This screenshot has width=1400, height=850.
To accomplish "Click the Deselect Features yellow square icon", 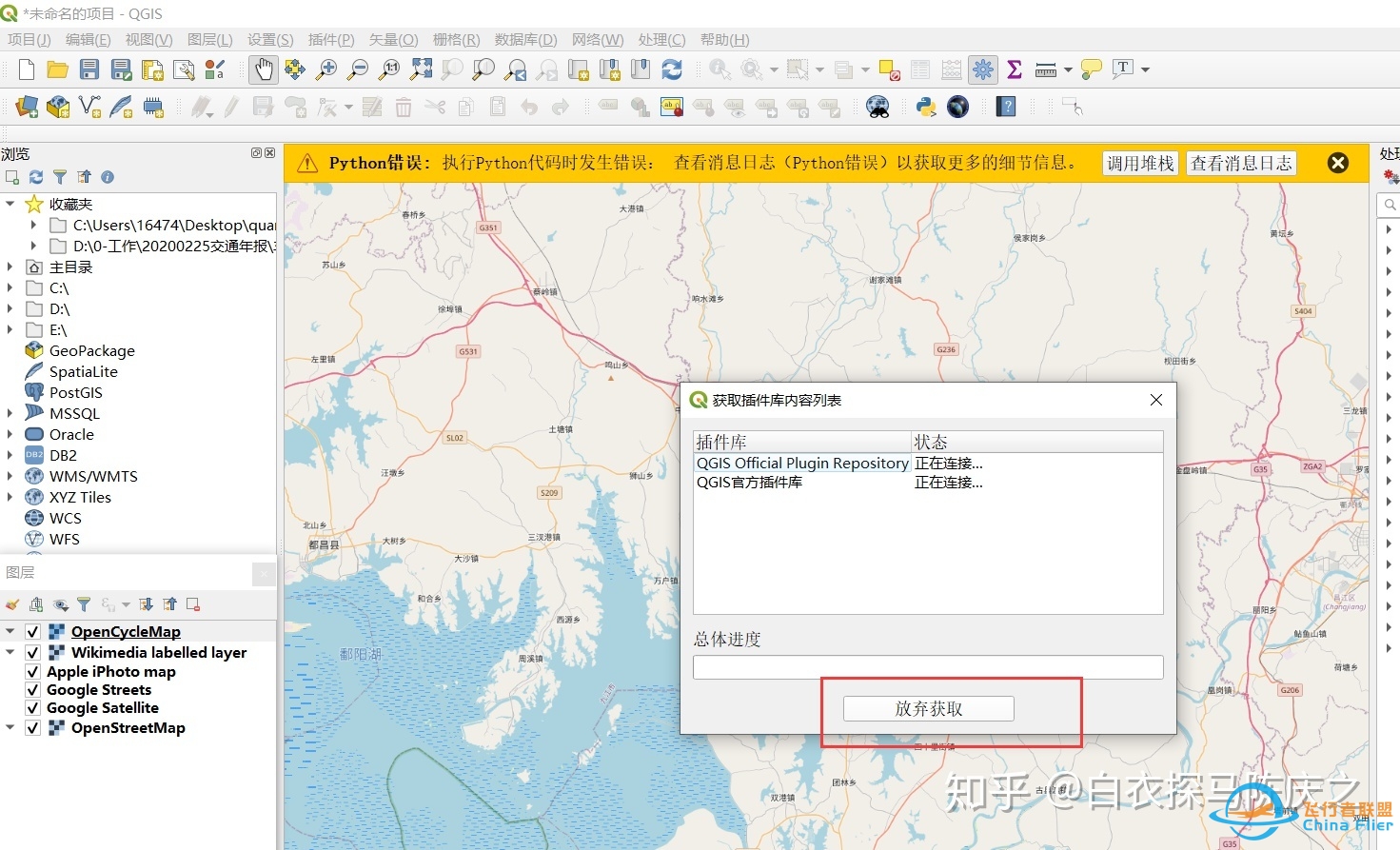I will [x=890, y=69].
